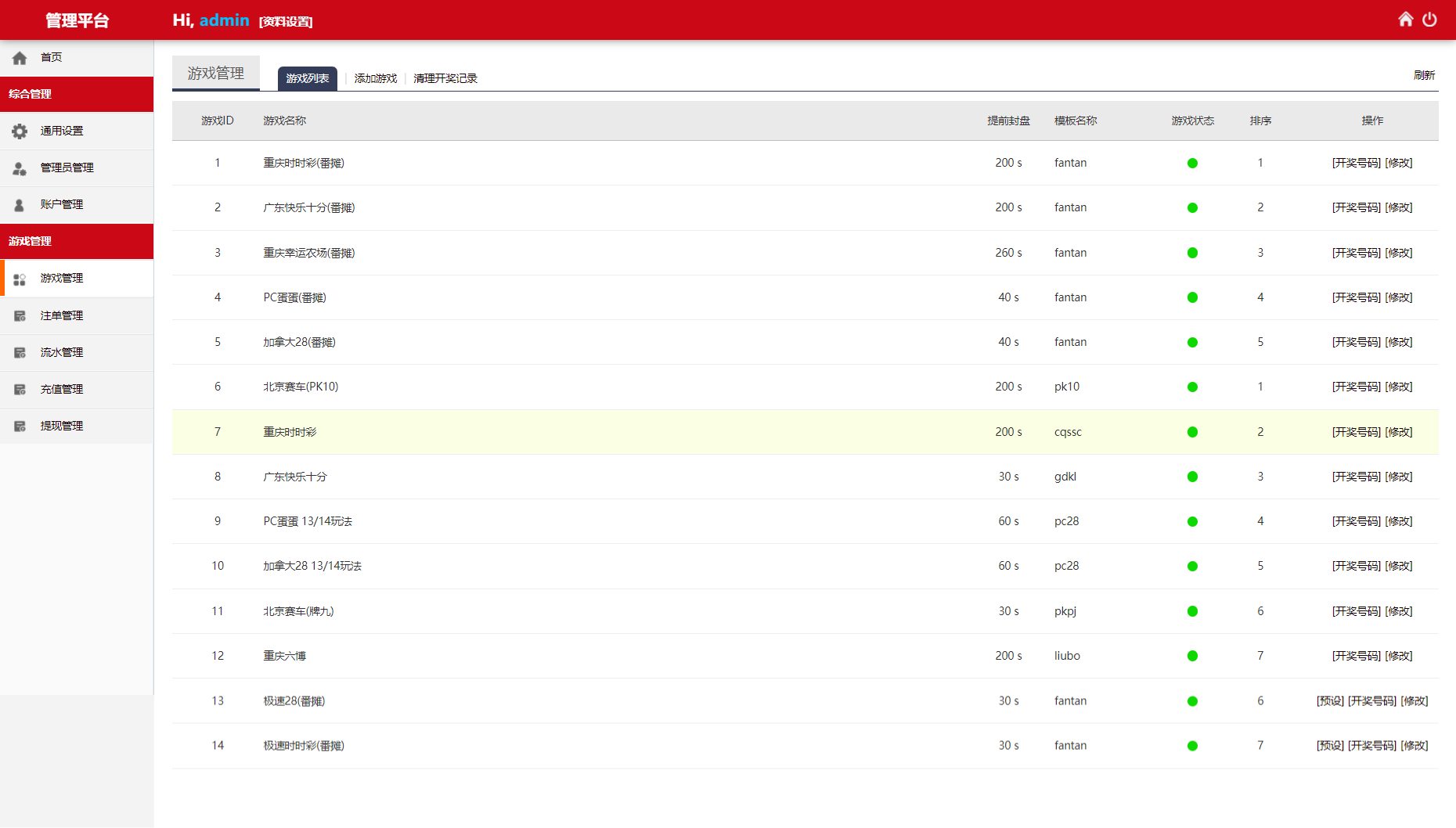The height and width of the screenshot is (828, 1456).
Task: Open 管理员管理 in the sidebar
Action: point(77,167)
